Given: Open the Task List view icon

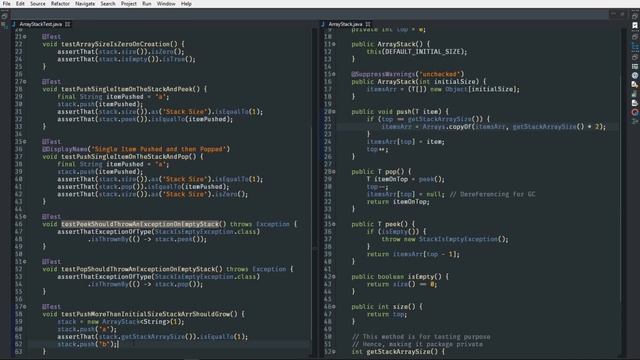Looking at the screenshot, I should (635, 26).
